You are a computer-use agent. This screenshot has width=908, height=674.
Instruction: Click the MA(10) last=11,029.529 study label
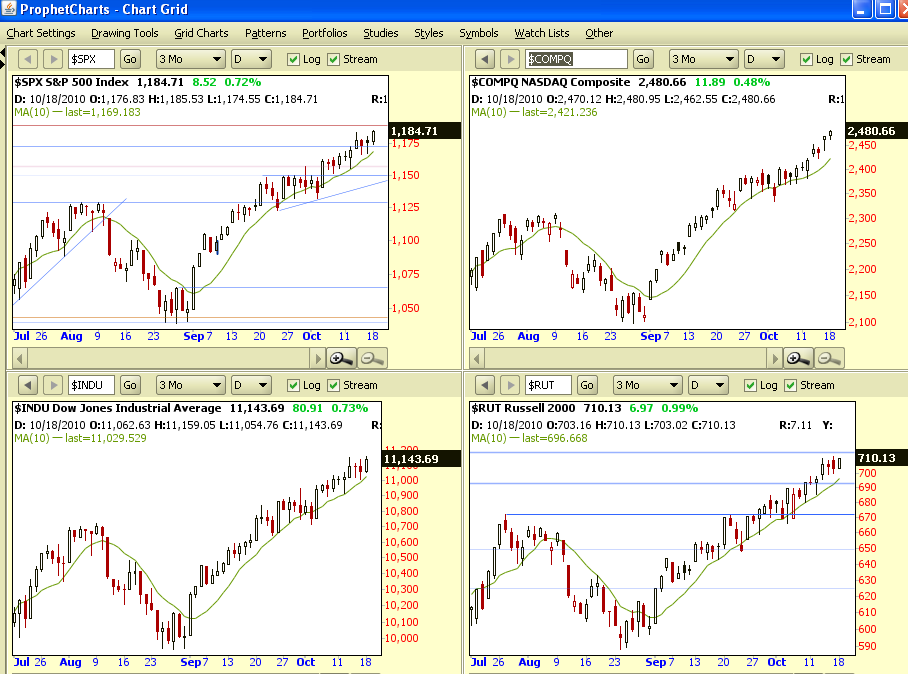click(x=80, y=438)
